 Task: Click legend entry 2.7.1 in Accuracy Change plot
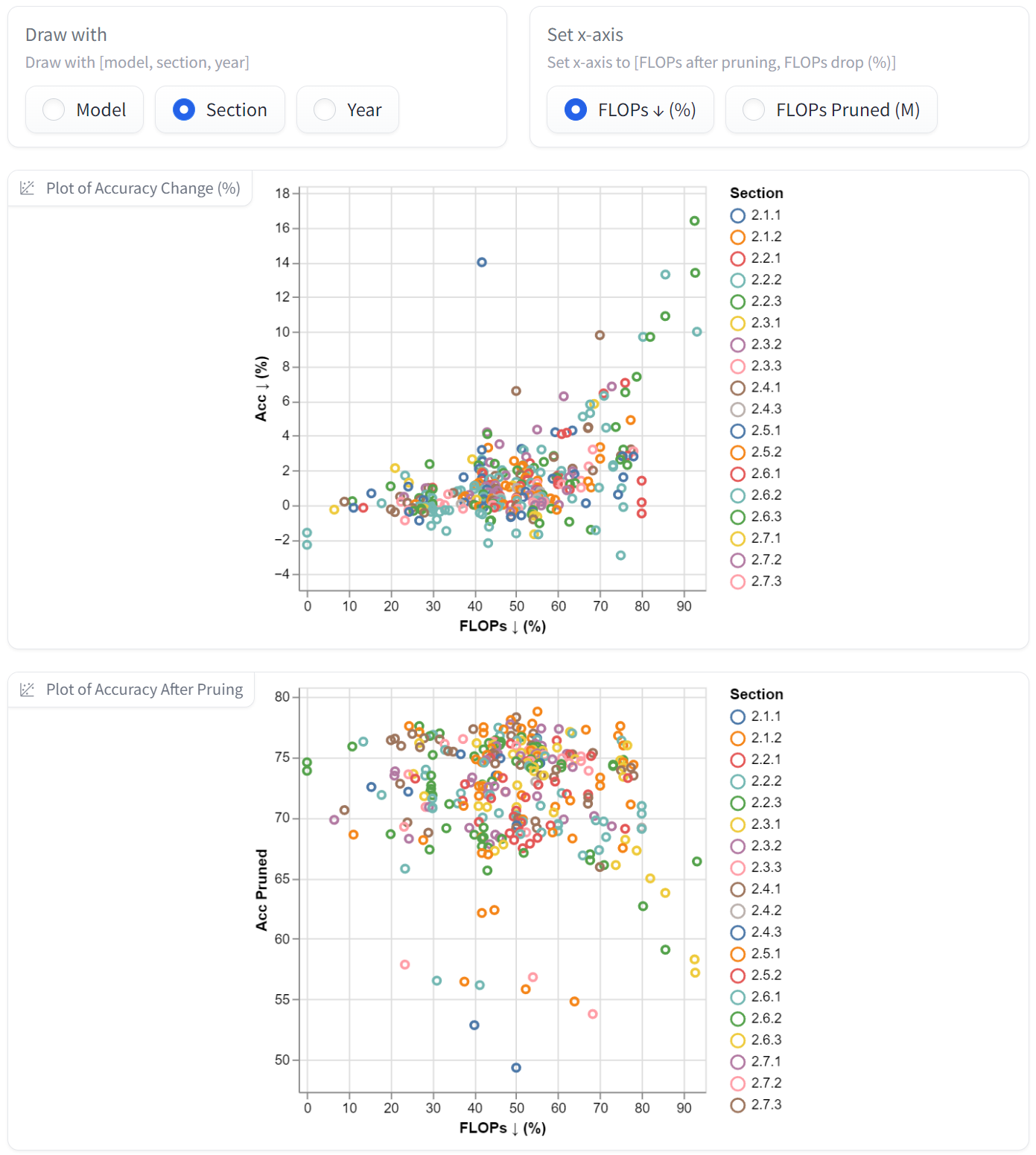click(x=756, y=539)
